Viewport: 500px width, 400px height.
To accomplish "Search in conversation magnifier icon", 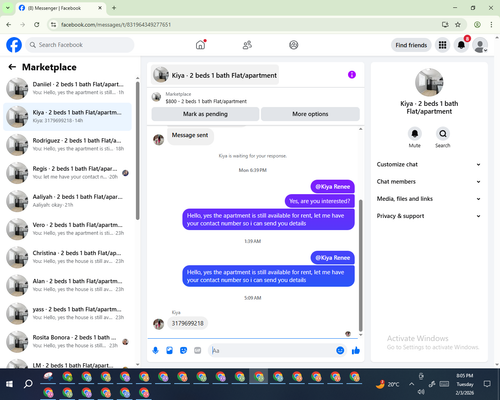I will 443,134.
